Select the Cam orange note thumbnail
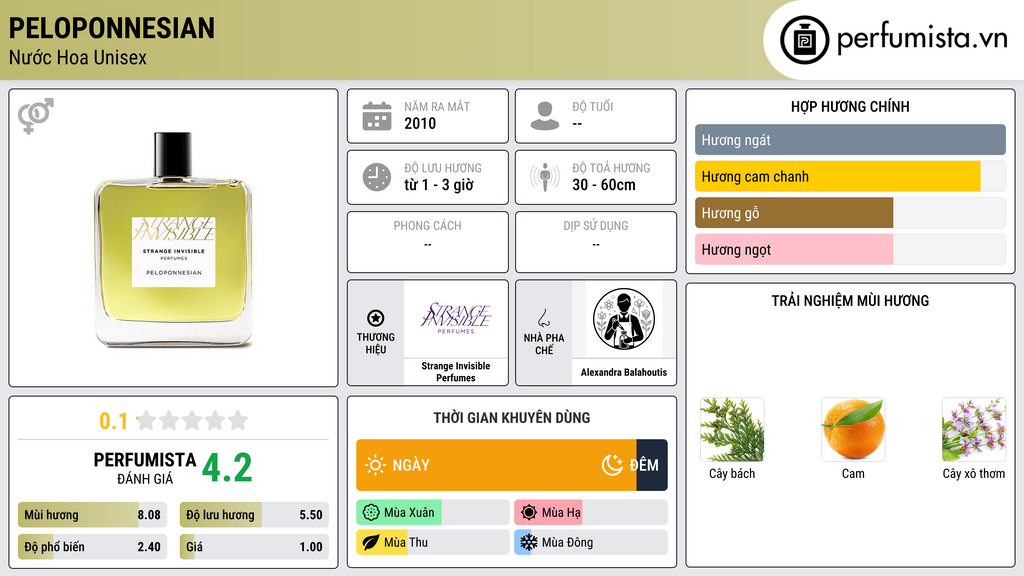The image size is (1024, 576). 853,430
